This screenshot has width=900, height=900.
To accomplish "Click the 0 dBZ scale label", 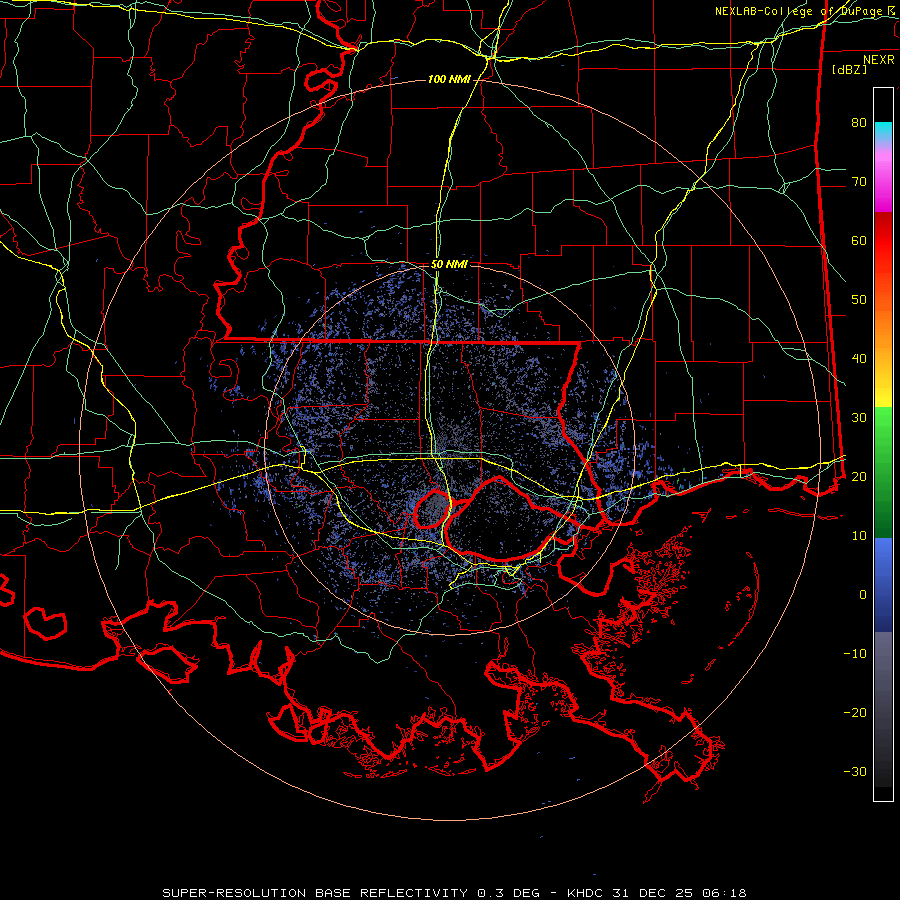I will (863, 595).
